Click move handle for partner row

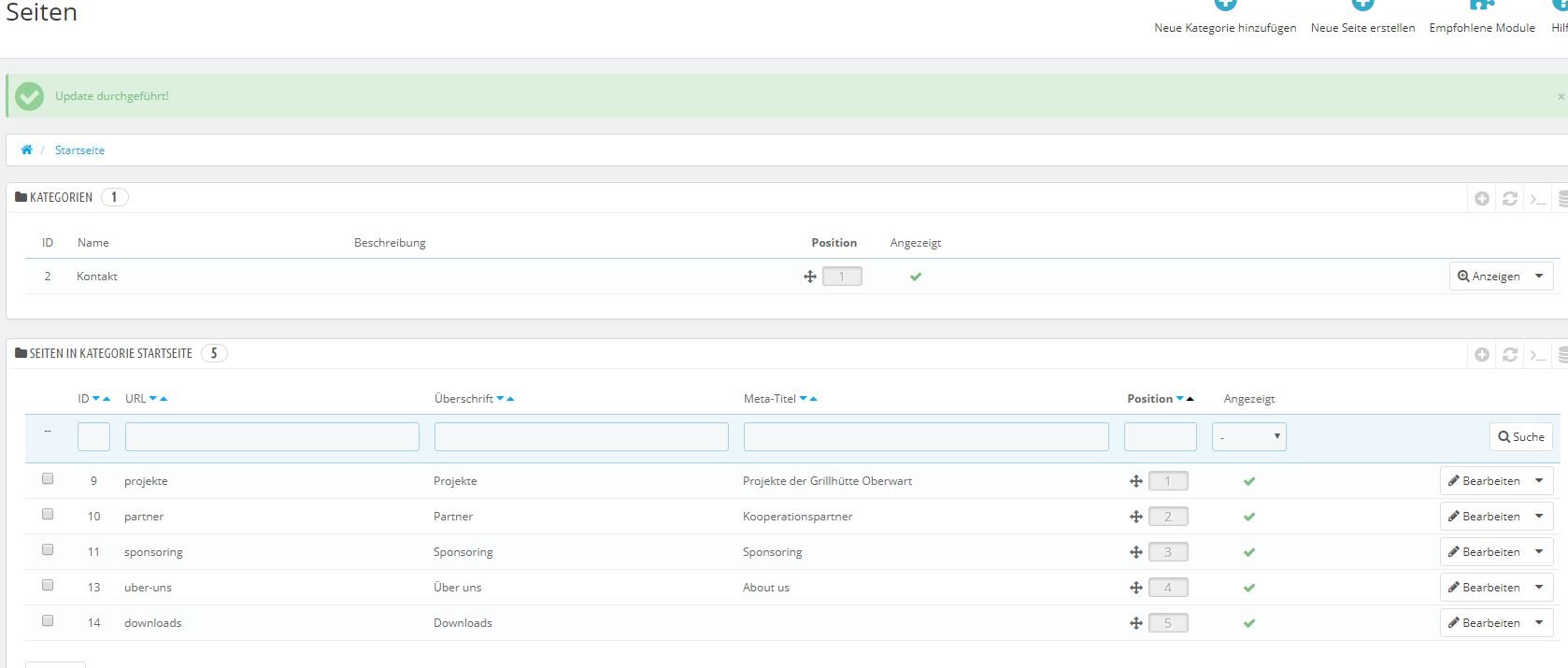[1136, 517]
